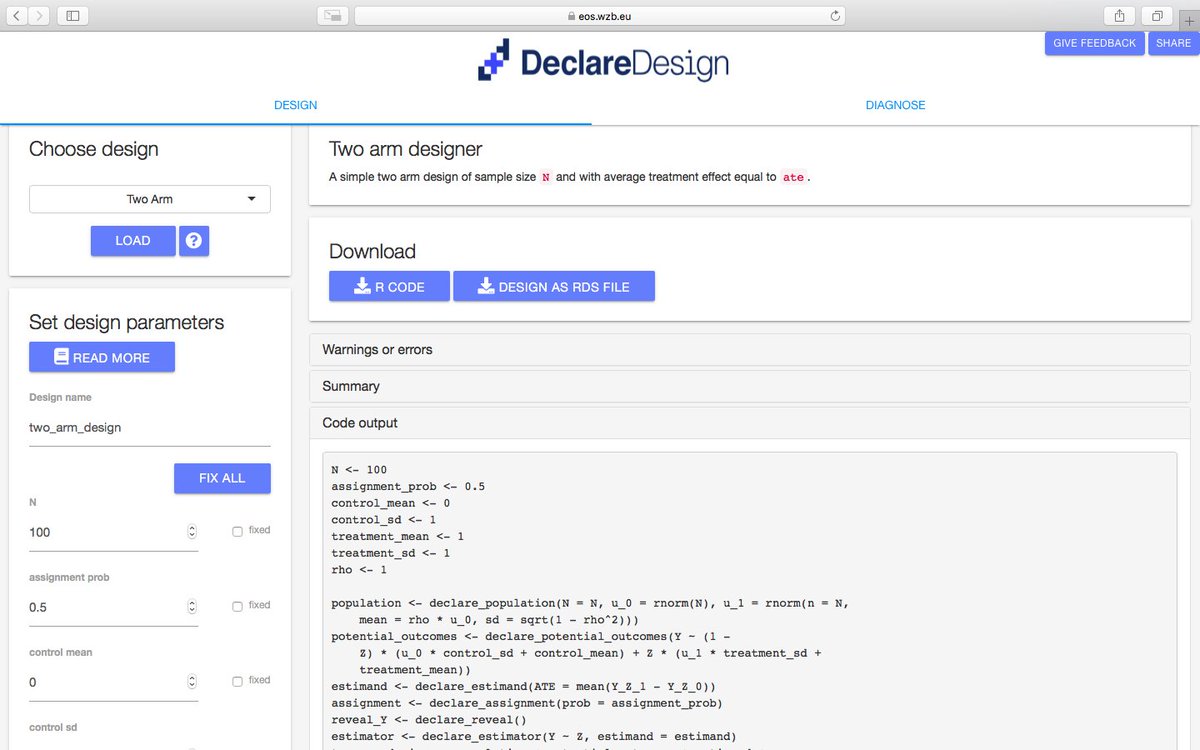Download DESIGN AS RDS FILE

tap(554, 286)
